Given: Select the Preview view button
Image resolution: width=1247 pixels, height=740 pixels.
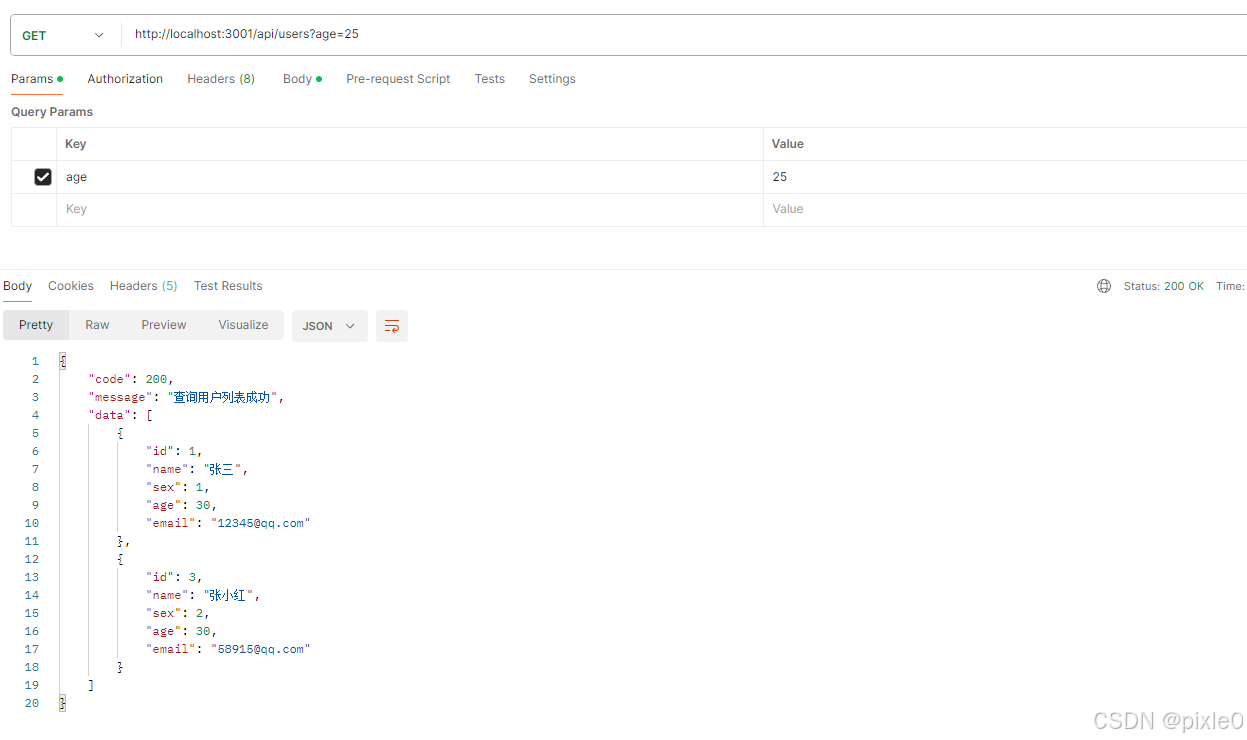Looking at the screenshot, I should pos(164,325).
